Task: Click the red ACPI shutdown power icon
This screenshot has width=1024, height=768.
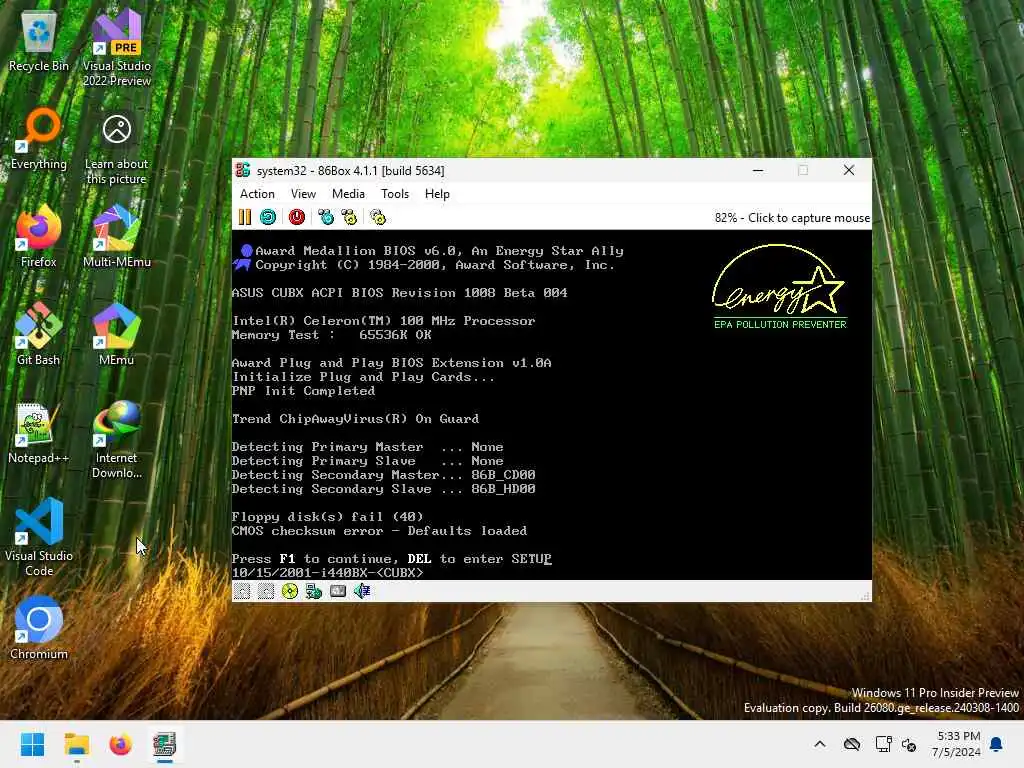Action: (x=296, y=217)
